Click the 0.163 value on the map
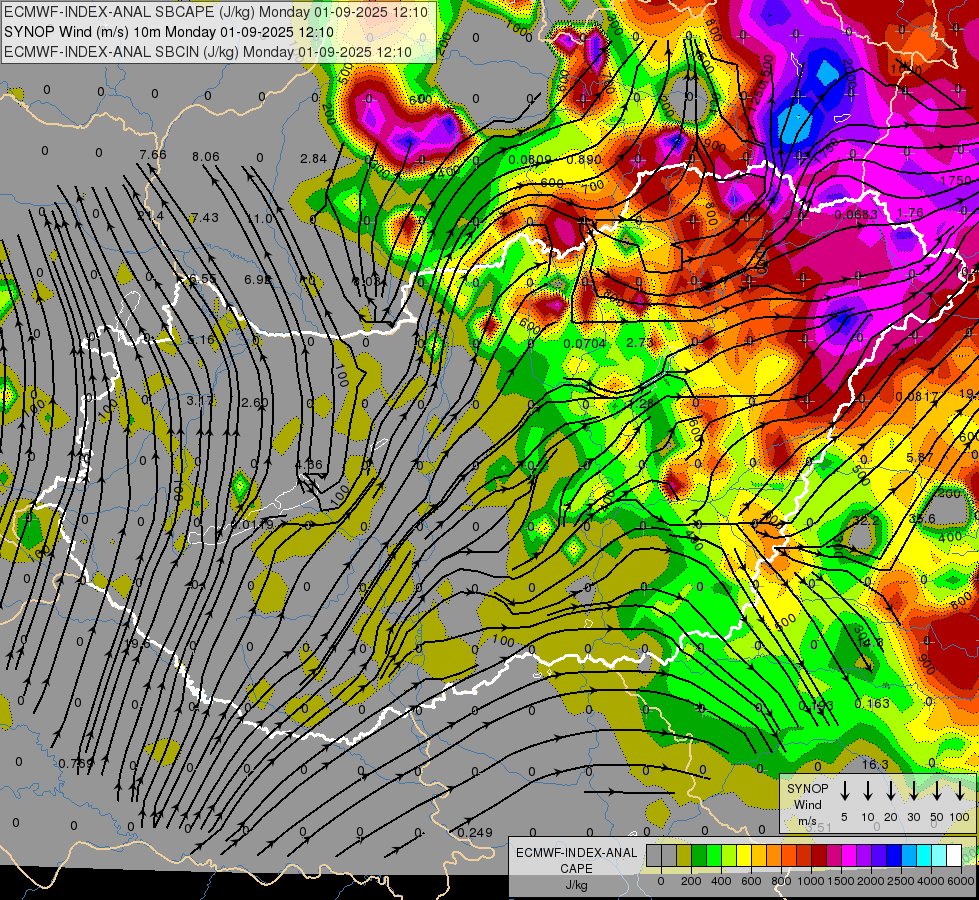 pos(872,703)
